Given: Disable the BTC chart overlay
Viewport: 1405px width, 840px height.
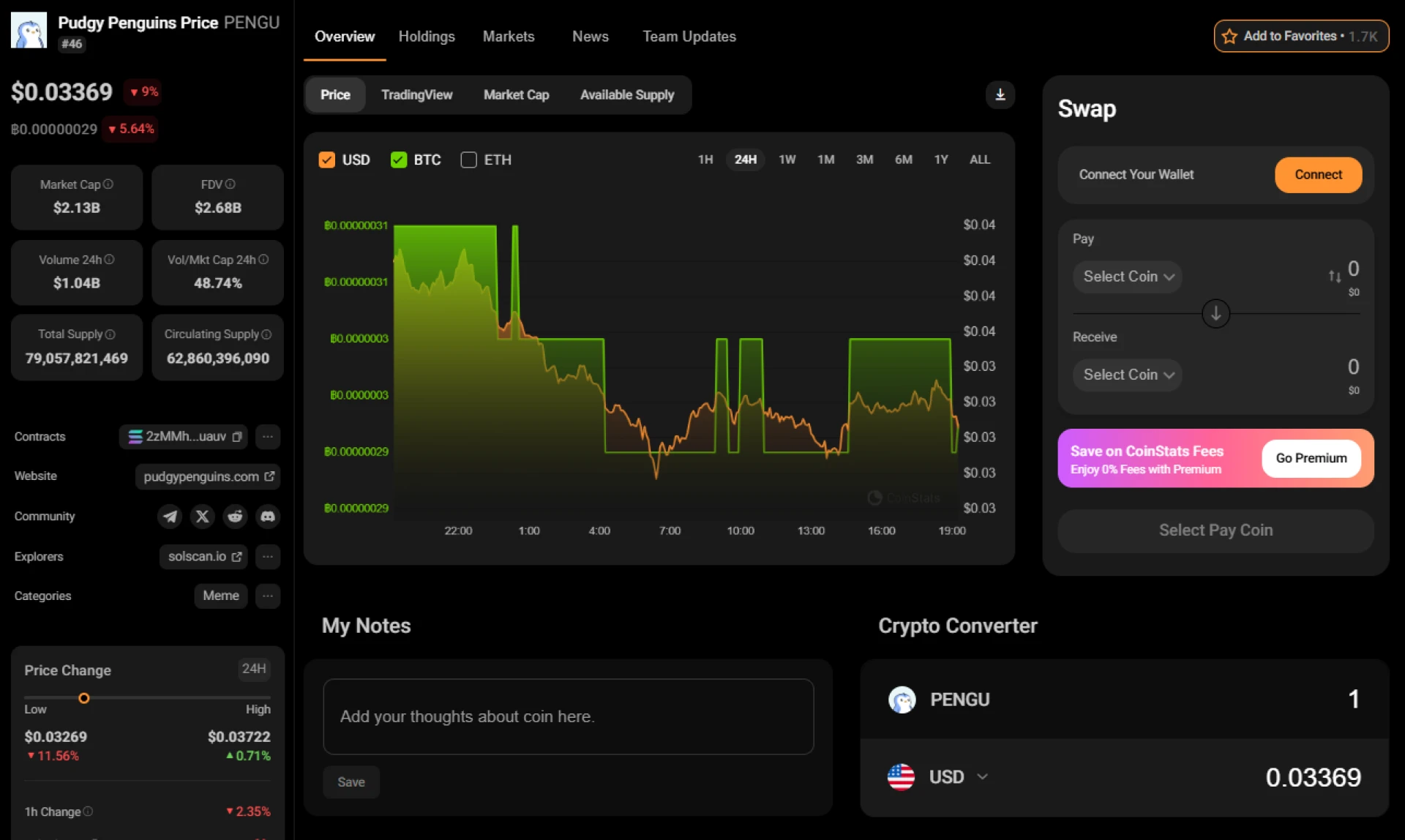Looking at the screenshot, I should 398,159.
